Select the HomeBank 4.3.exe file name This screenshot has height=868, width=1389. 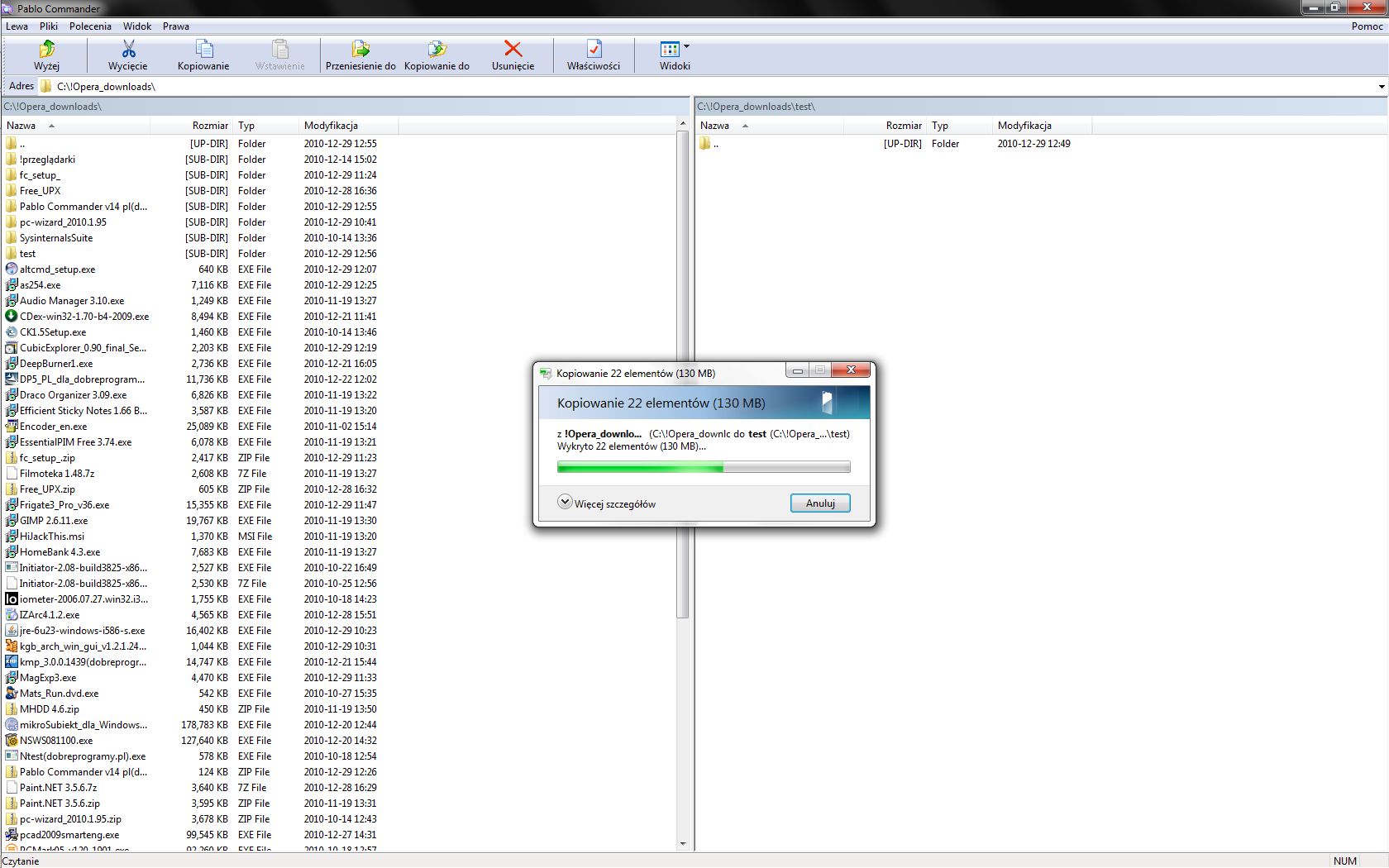tap(60, 552)
